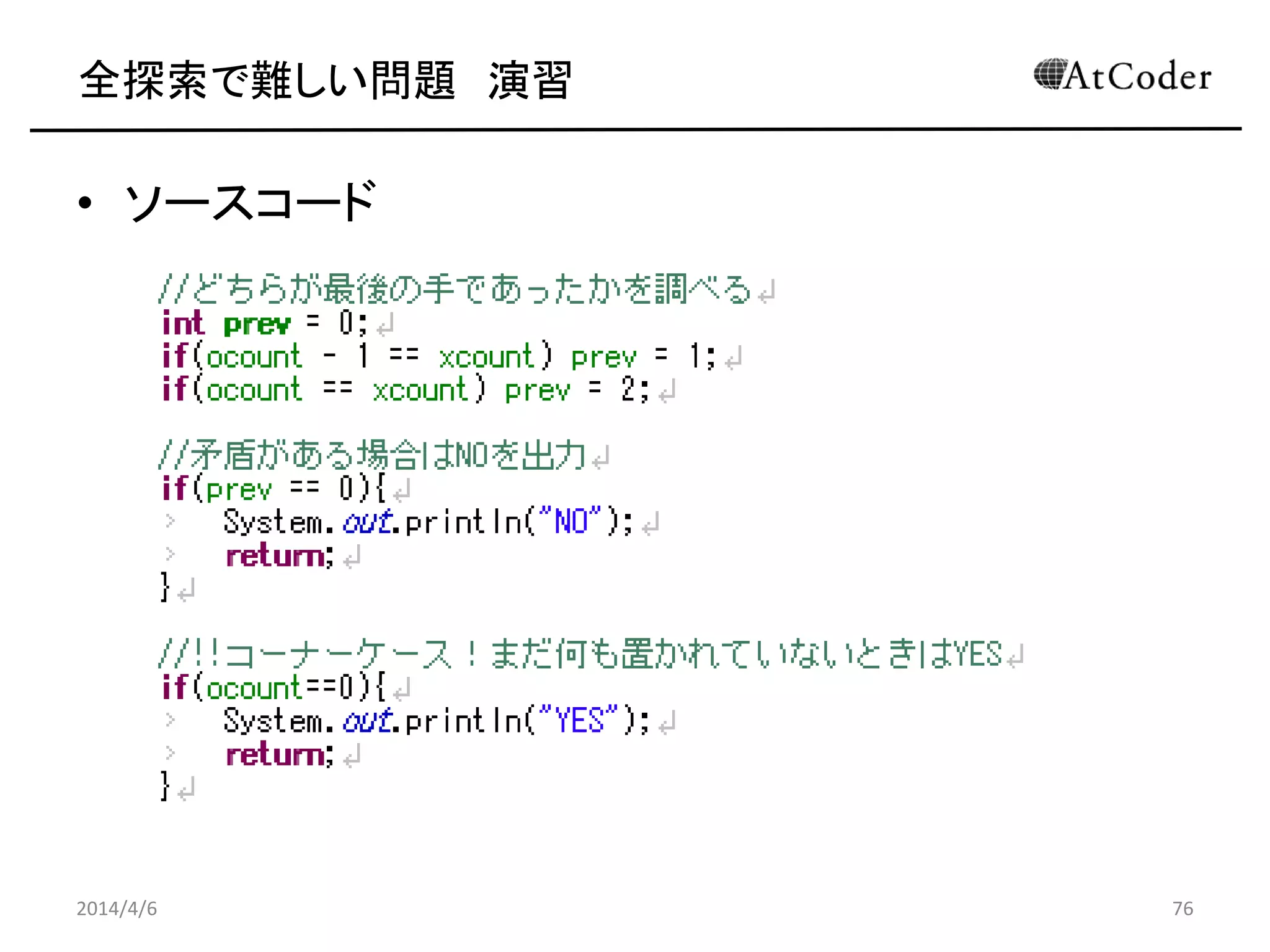Click the println("NO") statement
The height and width of the screenshot is (952, 1270).
click(428, 521)
